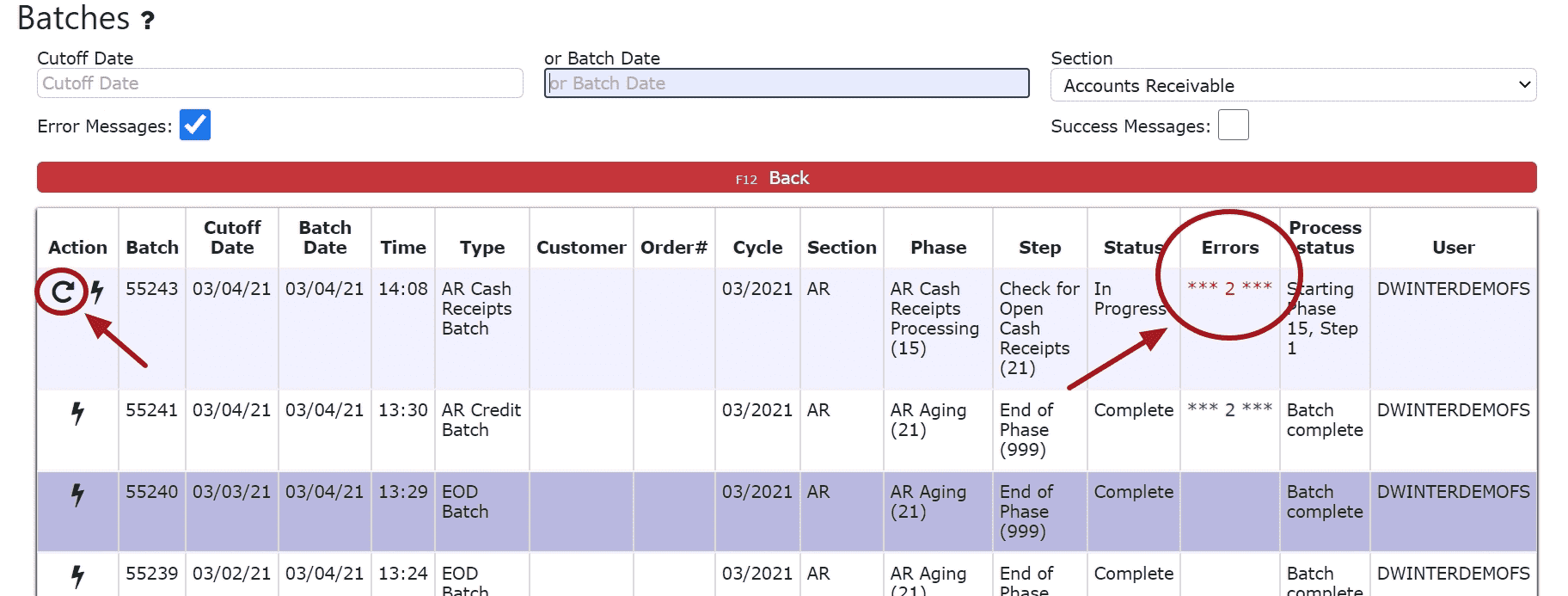This screenshot has width=1568, height=596.
Task: Click cutoff date 03/03/21 for batch 55240
Action: 232,492
